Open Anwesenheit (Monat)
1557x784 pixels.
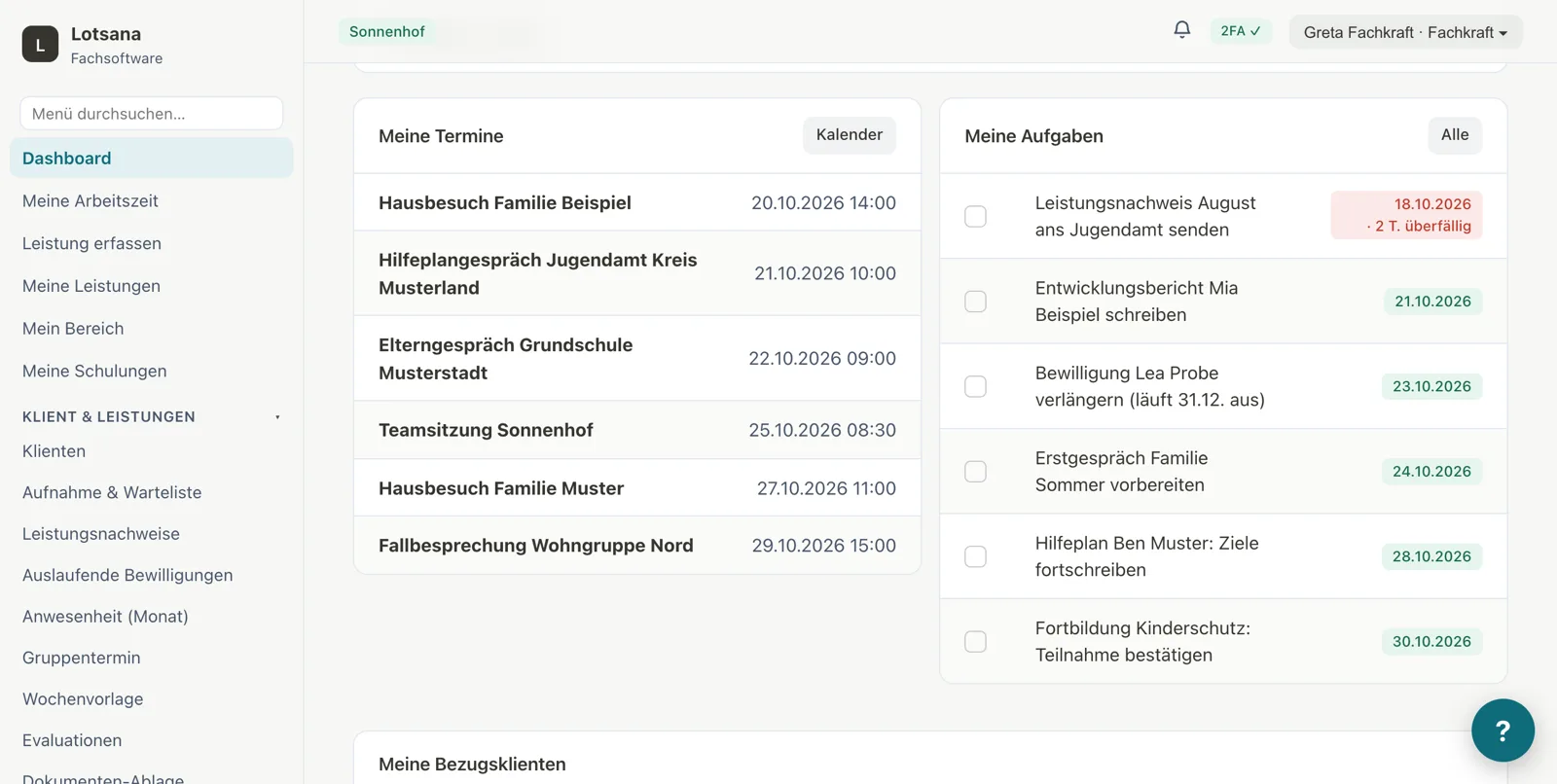151,617
